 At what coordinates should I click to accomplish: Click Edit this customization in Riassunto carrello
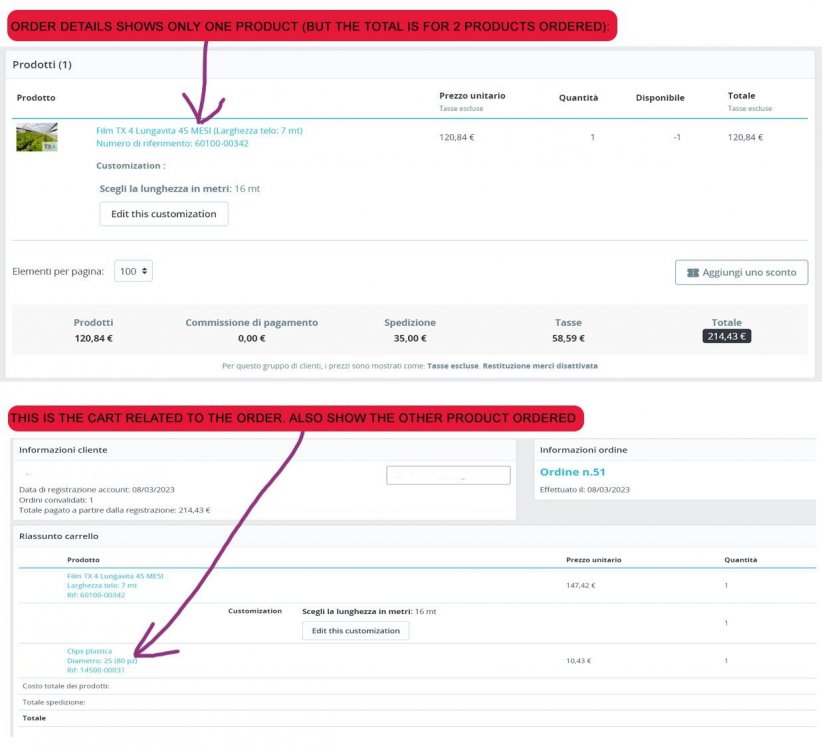353,630
